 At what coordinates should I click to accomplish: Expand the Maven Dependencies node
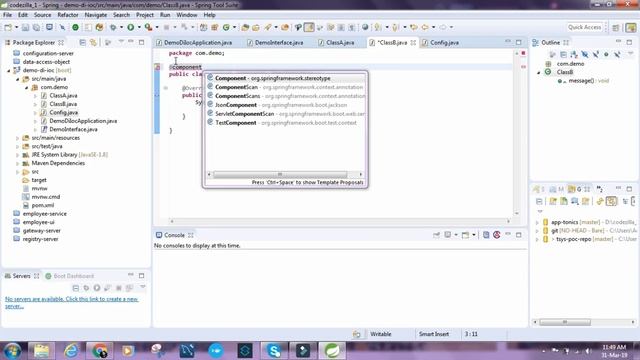pos(18,163)
